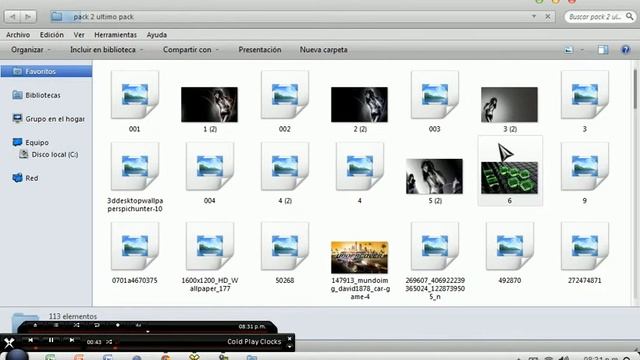
Task: Skip to previous track in media player
Action: (x=31, y=340)
